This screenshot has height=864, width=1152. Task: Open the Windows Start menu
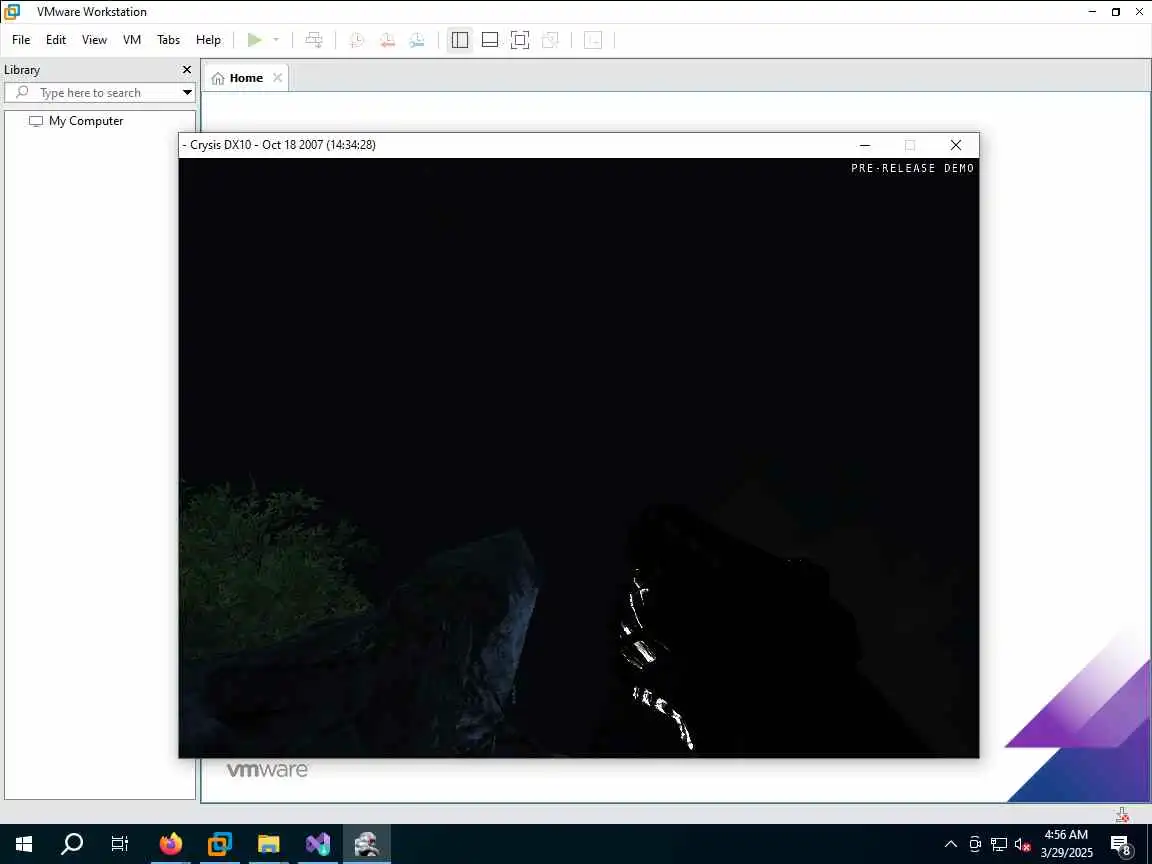(24, 843)
